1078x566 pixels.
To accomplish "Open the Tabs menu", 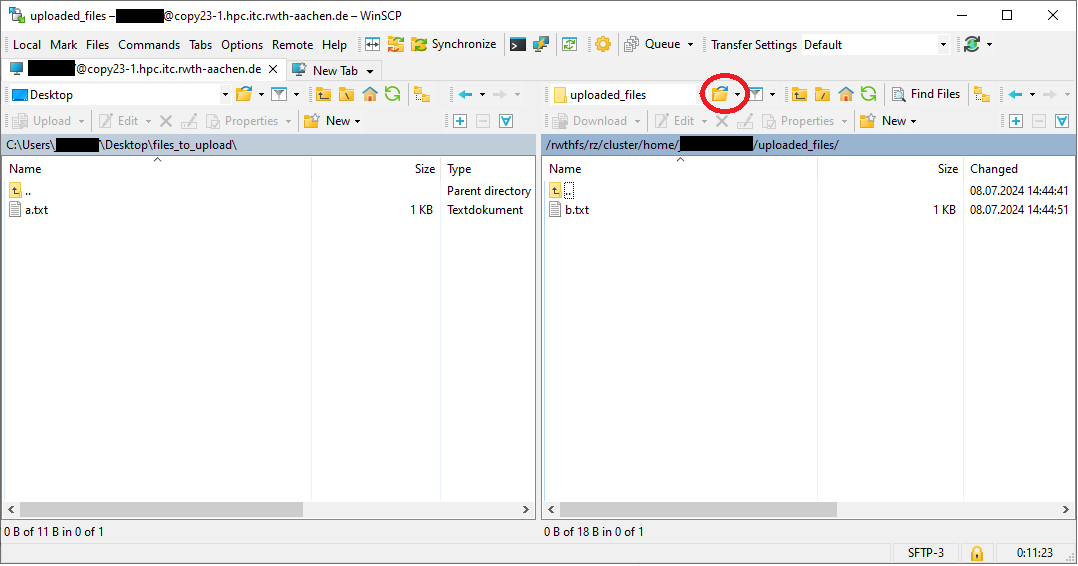I will point(200,45).
